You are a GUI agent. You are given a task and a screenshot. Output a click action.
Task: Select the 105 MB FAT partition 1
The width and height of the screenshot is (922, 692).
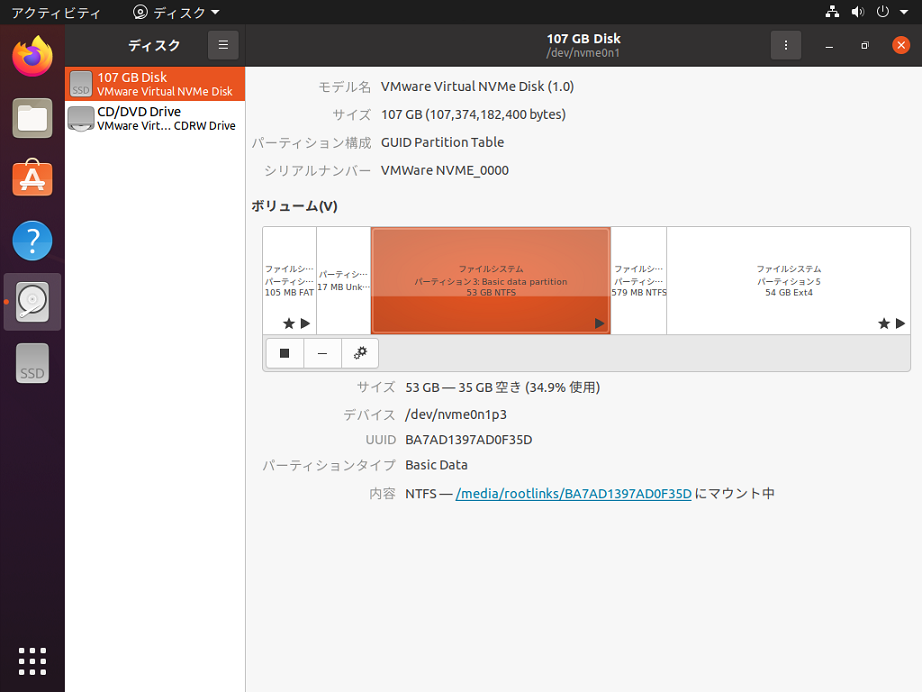[289, 280]
